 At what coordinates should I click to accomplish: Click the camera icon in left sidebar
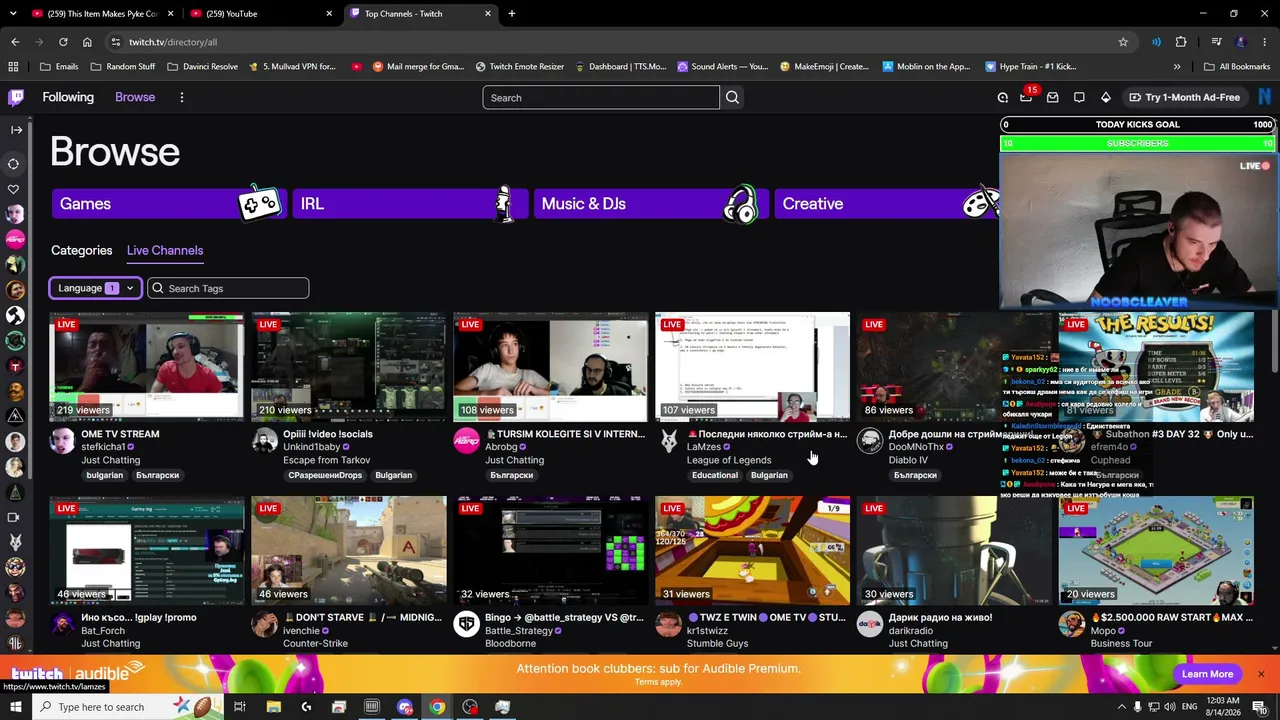(x=14, y=517)
